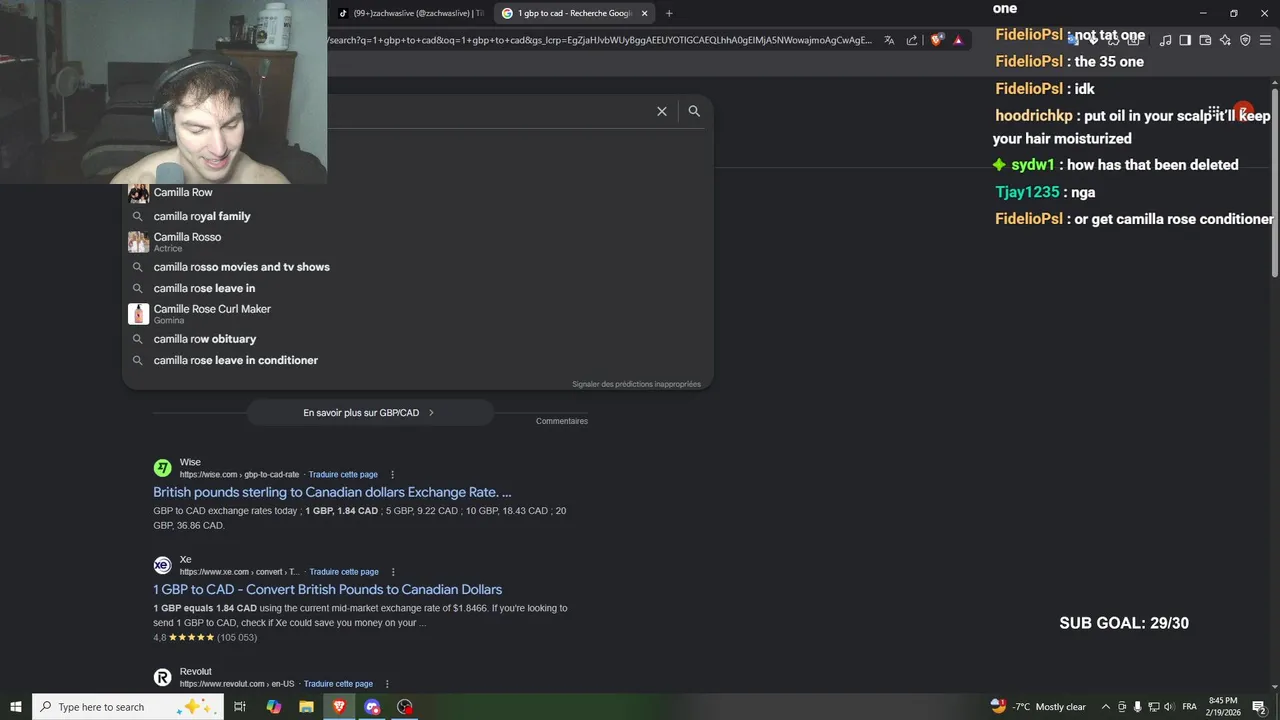Open the Windows Start menu
The width and height of the screenshot is (1280, 720).
point(15,707)
